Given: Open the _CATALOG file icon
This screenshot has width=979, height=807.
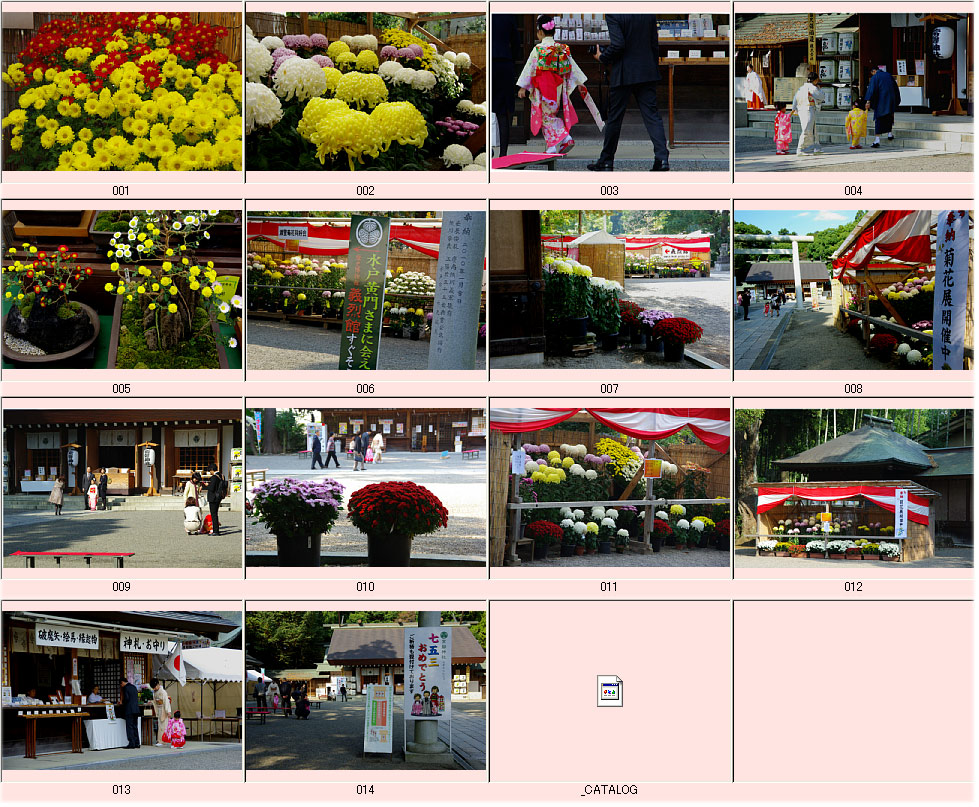Looking at the screenshot, I should (x=610, y=691).
